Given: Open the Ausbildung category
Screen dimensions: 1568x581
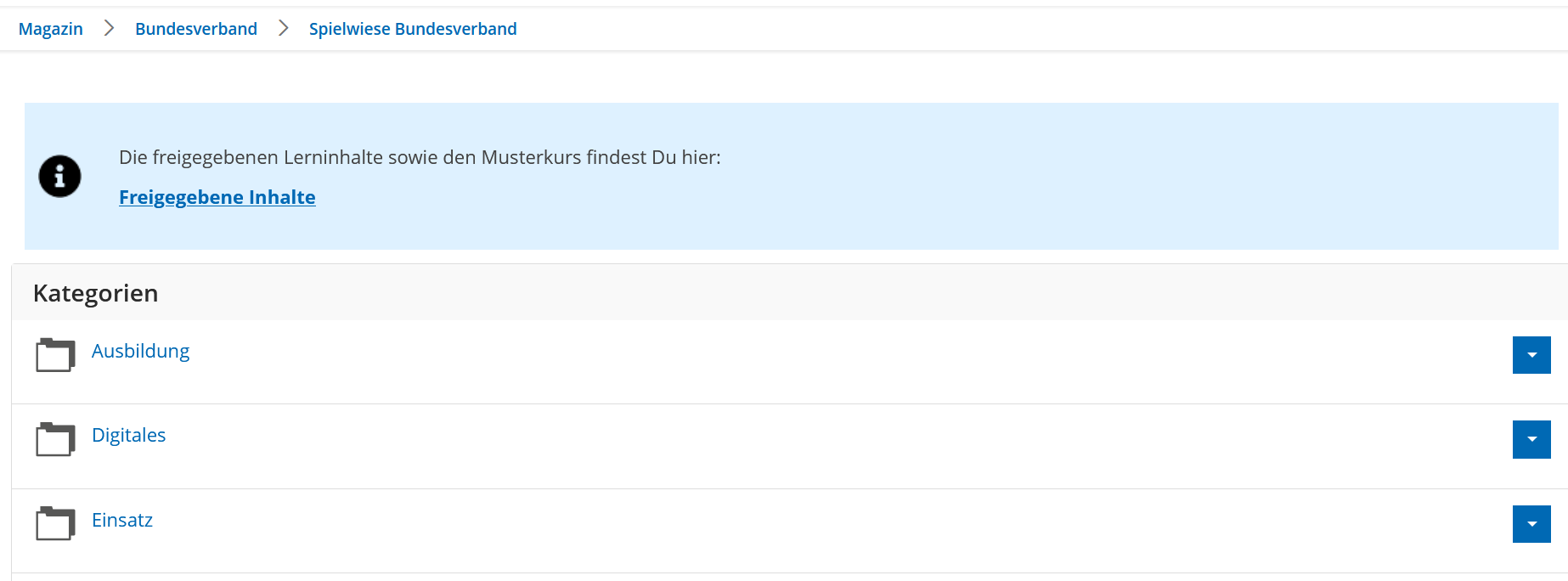Looking at the screenshot, I should click(140, 351).
